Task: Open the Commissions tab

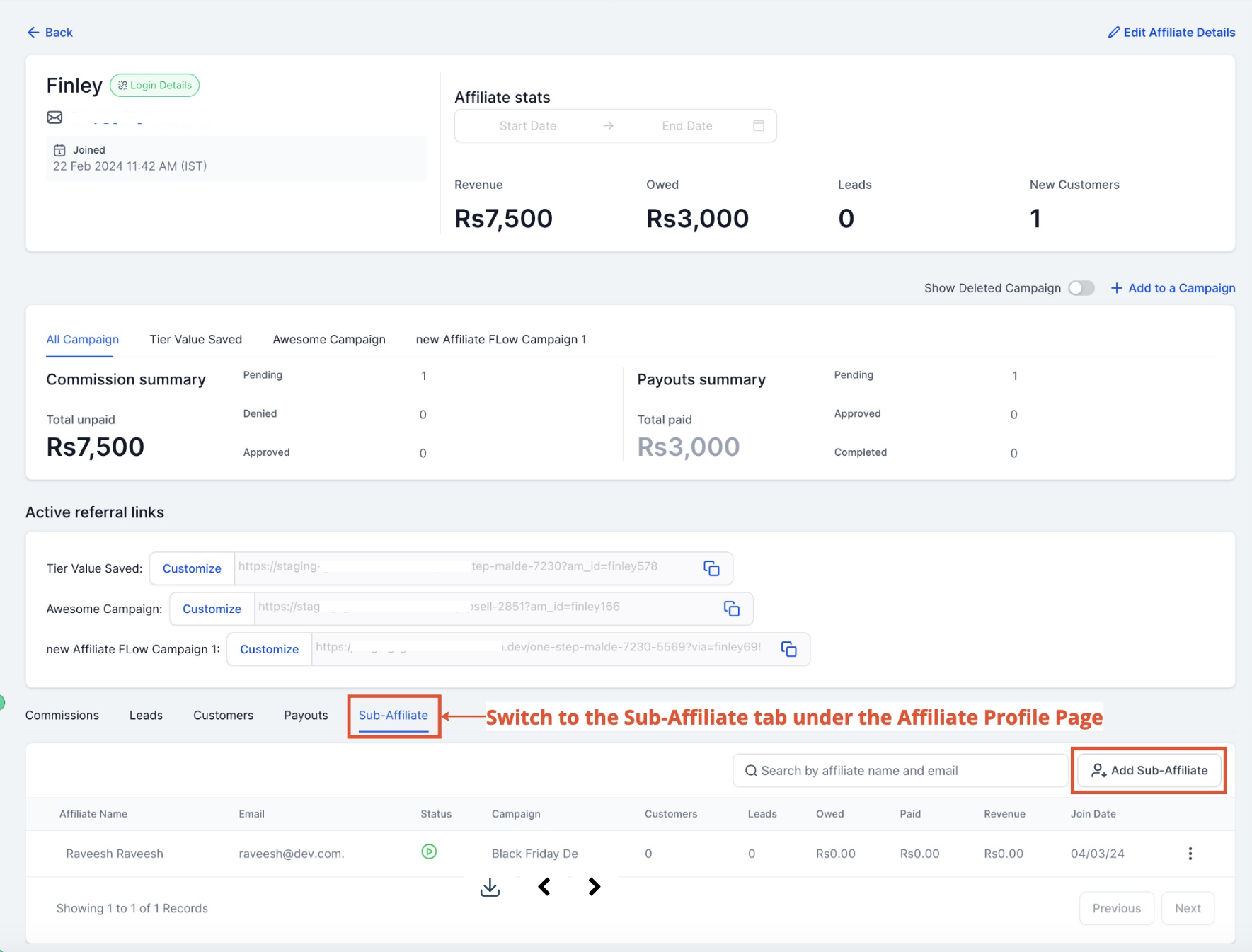Action: 62,716
